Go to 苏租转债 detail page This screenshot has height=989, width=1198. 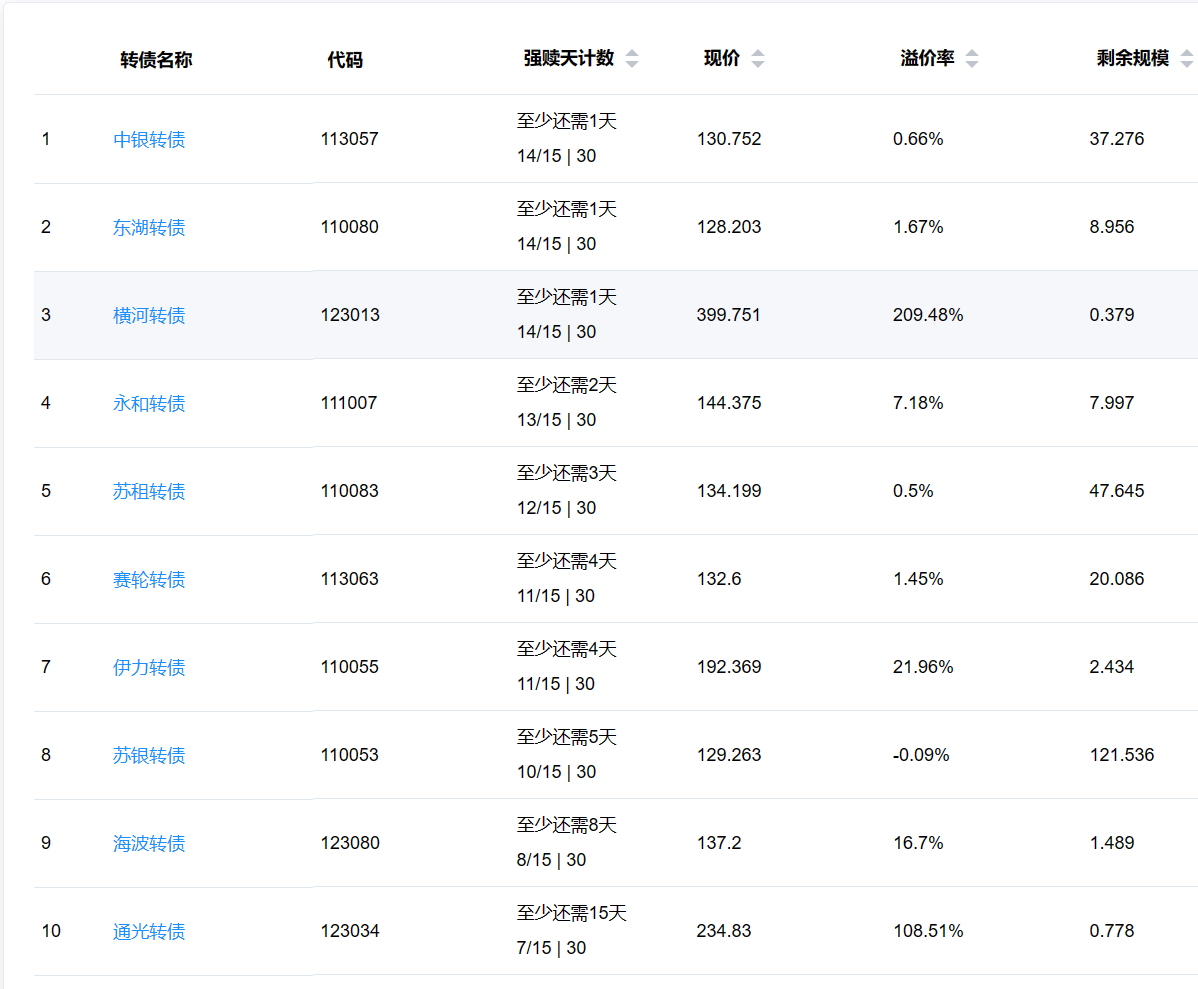pyautogui.click(x=149, y=491)
